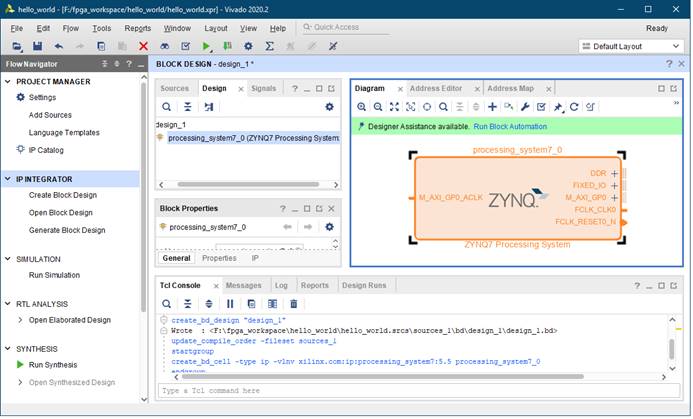Click the green Run arrow in main toolbar

pos(207,46)
